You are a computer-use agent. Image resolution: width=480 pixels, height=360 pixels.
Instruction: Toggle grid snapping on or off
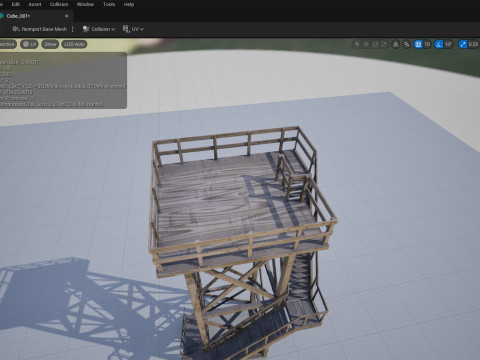point(418,44)
